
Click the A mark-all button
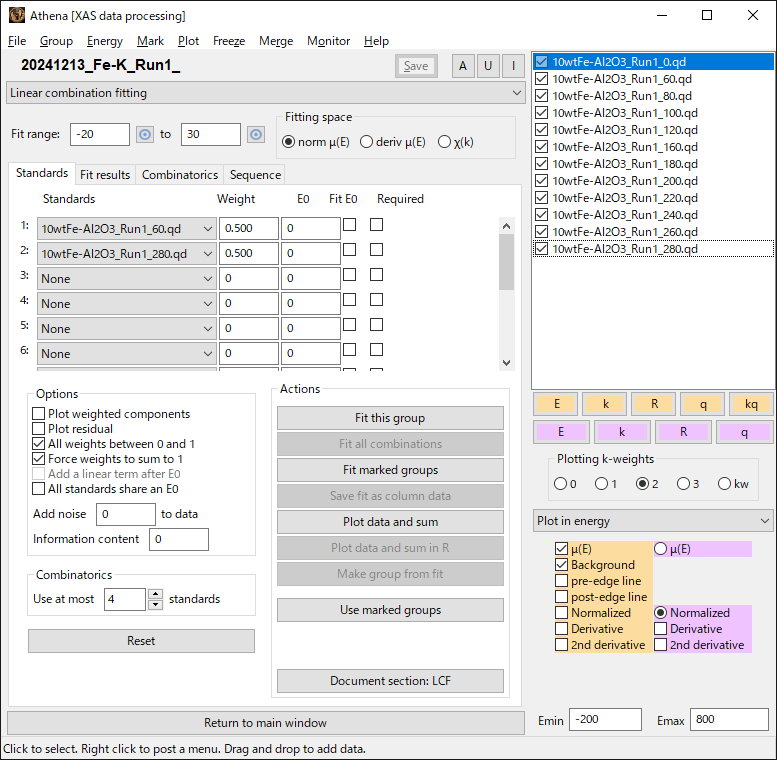click(x=463, y=66)
